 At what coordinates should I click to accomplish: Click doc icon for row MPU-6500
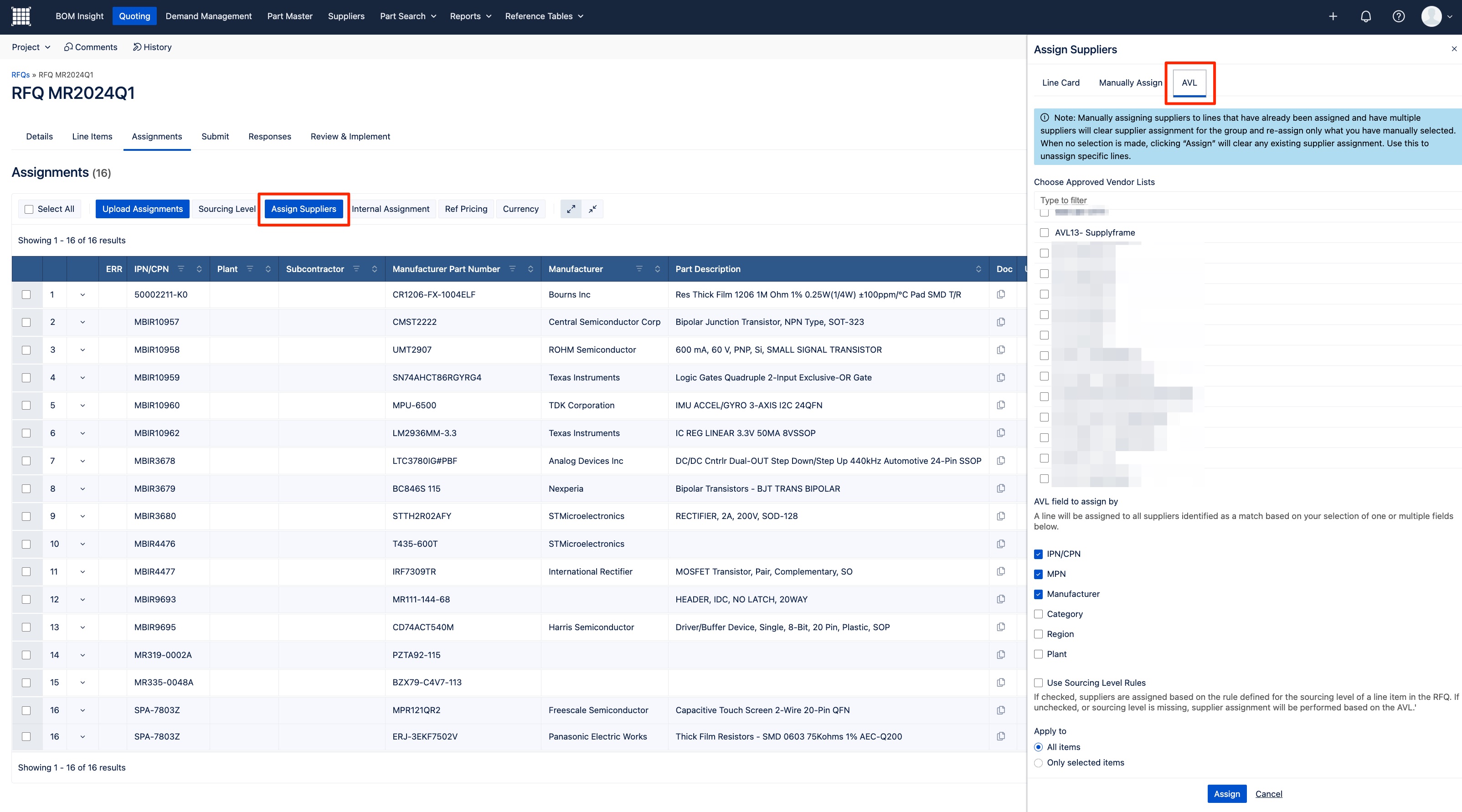(x=1001, y=405)
